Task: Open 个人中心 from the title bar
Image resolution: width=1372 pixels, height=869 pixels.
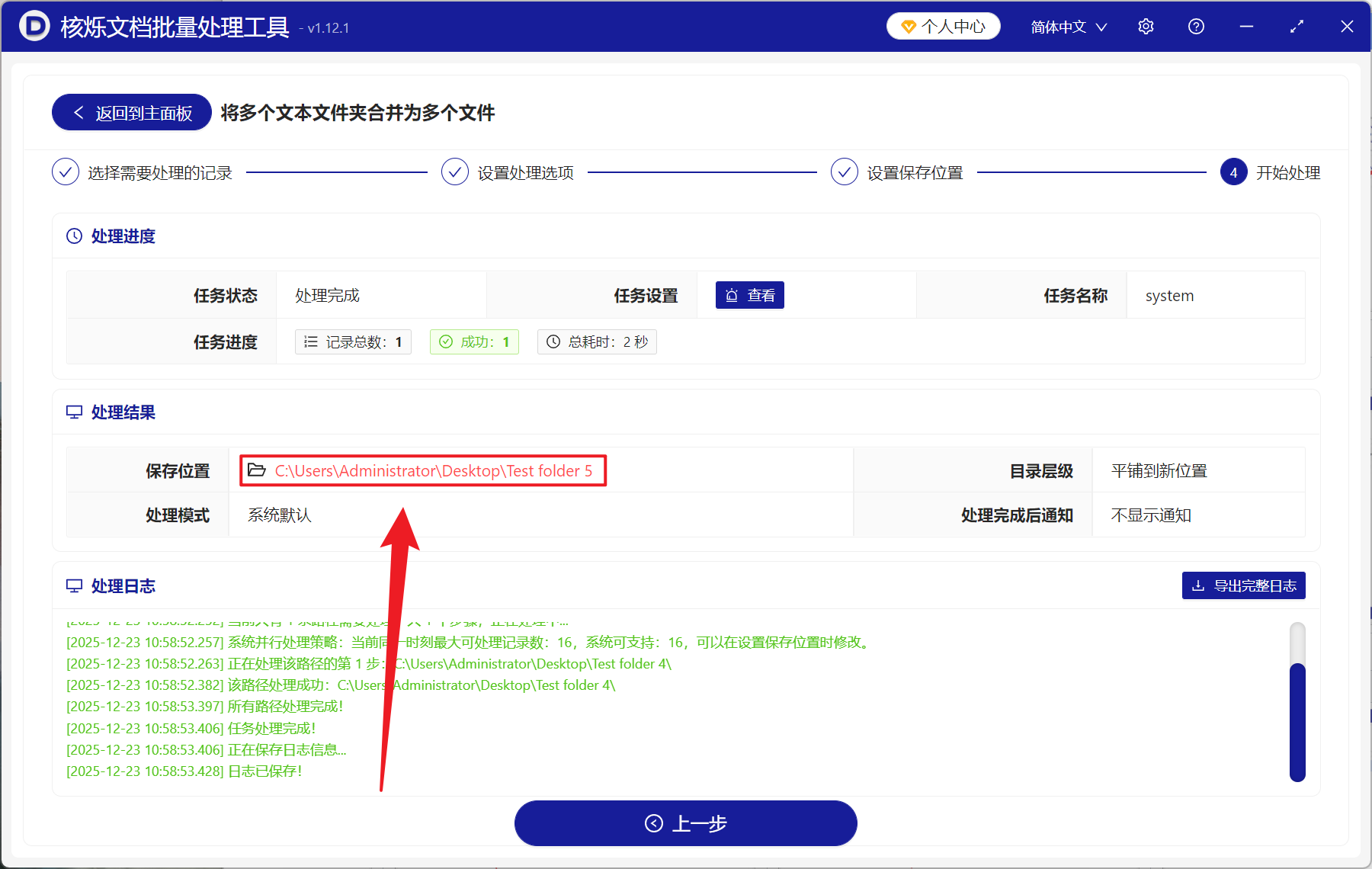Action: tap(943, 25)
